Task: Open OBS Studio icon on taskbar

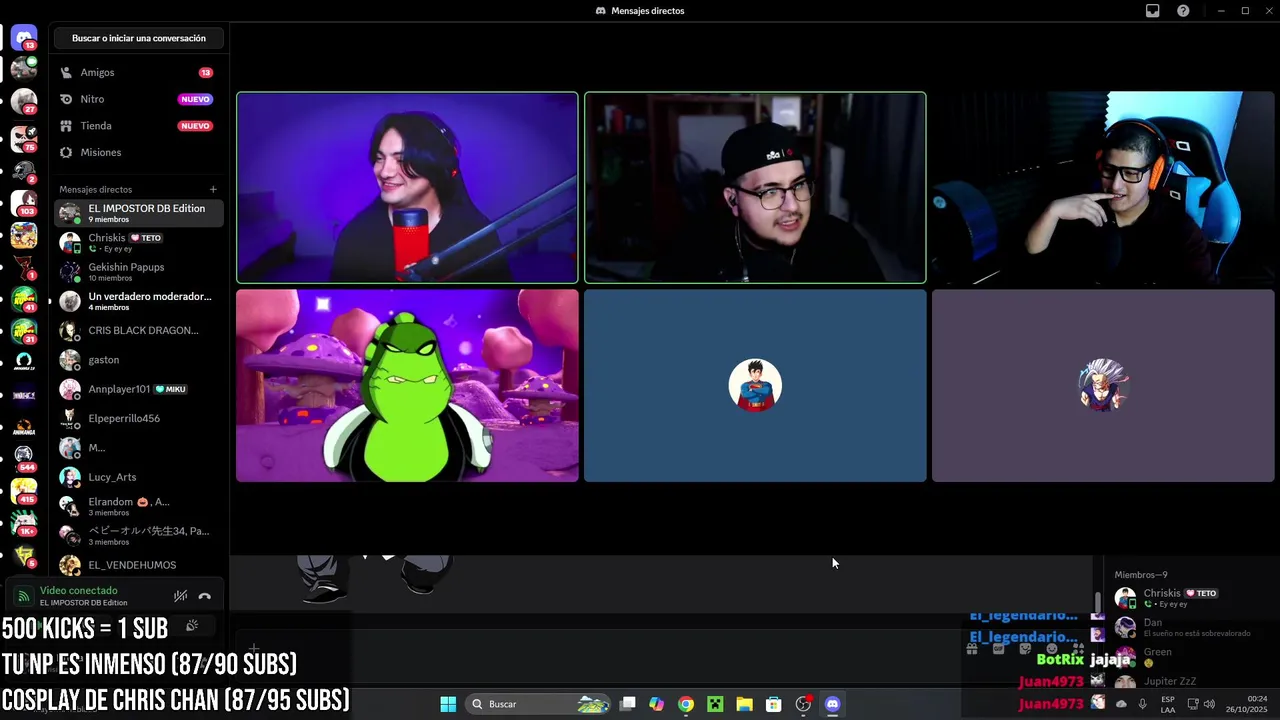Action: (803, 704)
